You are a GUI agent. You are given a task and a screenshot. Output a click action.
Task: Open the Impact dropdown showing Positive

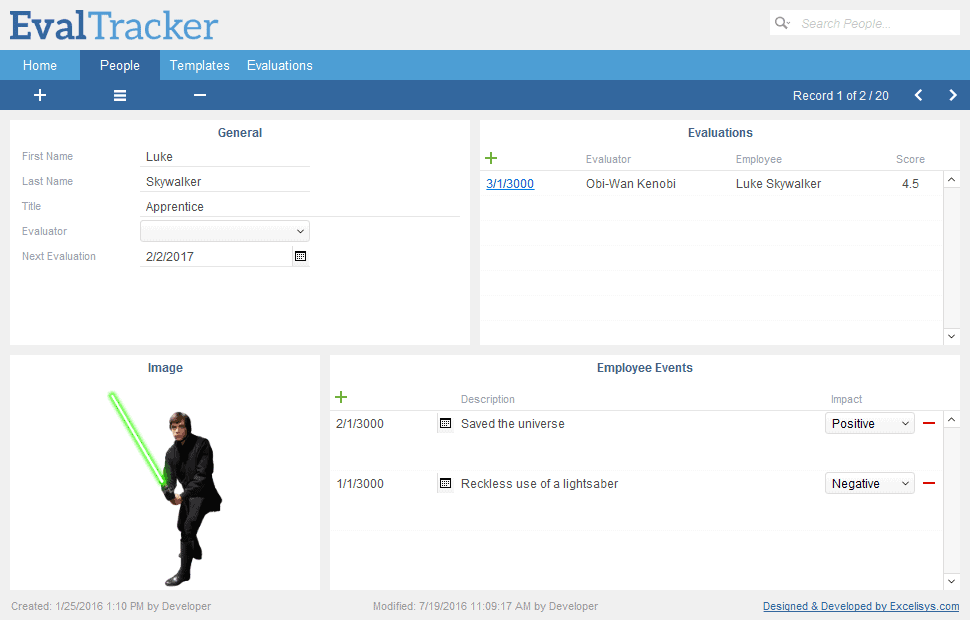[869, 423]
